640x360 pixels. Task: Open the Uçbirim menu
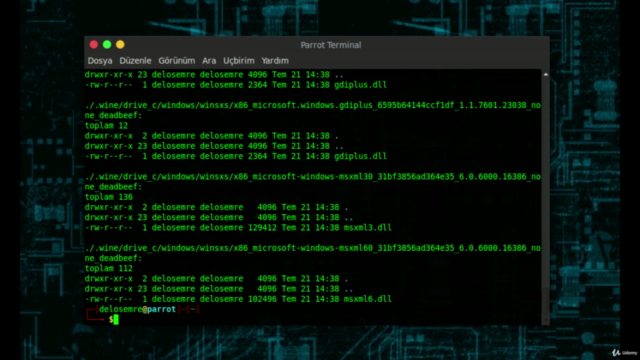tap(239, 61)
